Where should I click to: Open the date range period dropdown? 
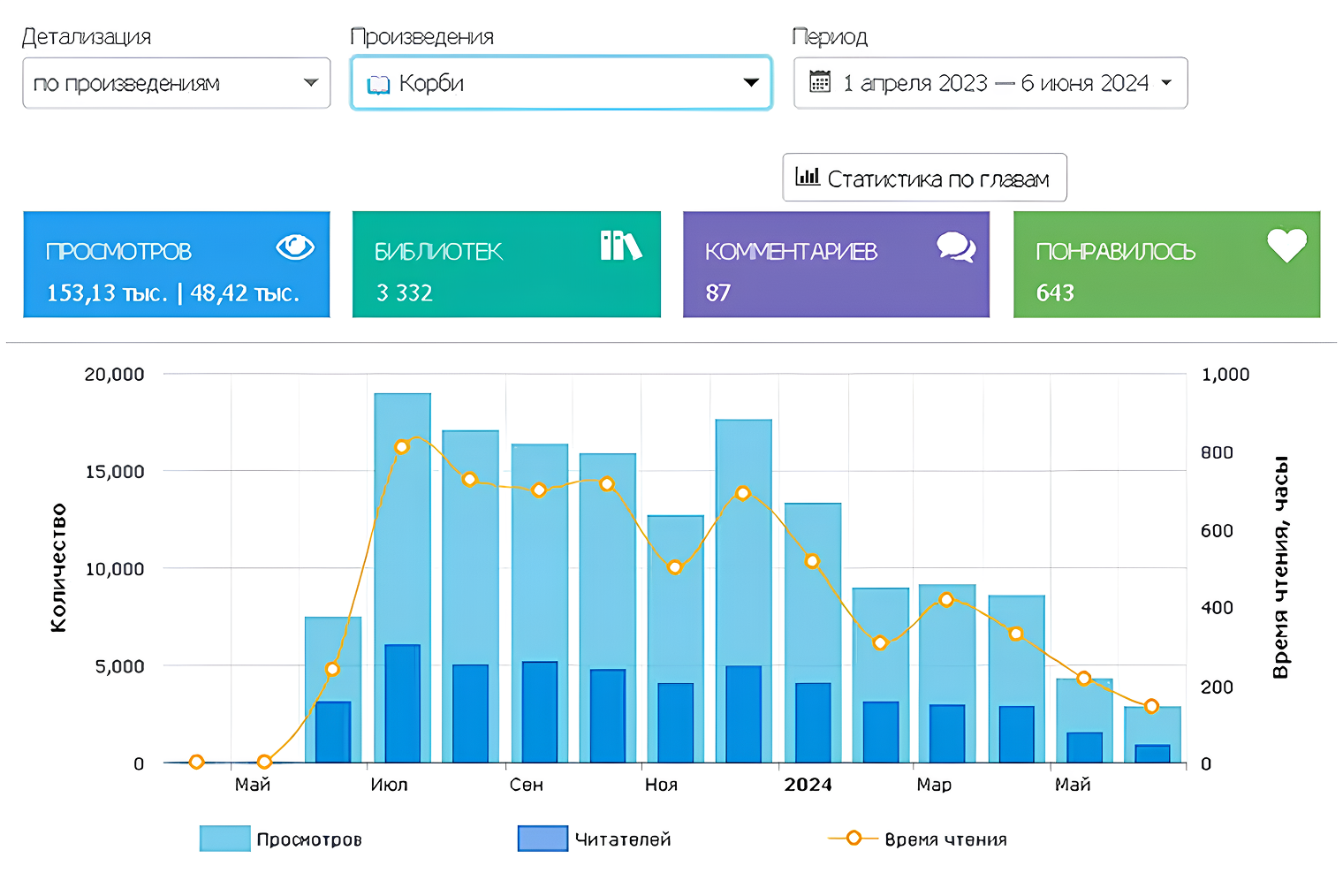coord(990,83)
